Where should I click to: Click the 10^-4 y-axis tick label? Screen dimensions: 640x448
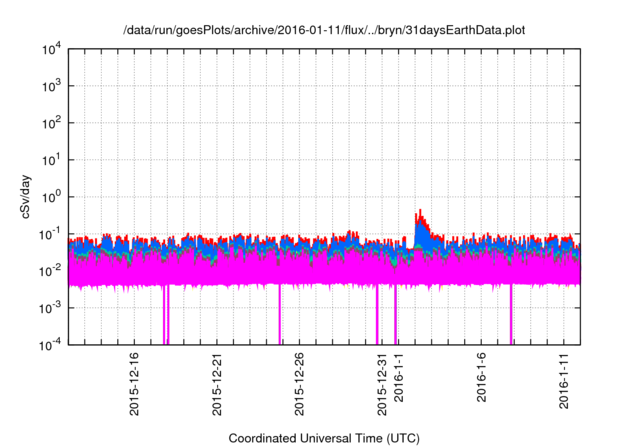(51, 345)
